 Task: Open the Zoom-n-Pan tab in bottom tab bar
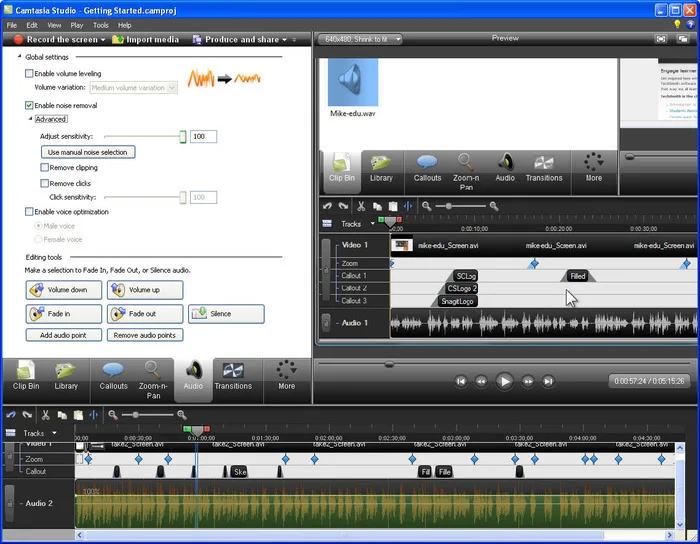pos(153,379)
